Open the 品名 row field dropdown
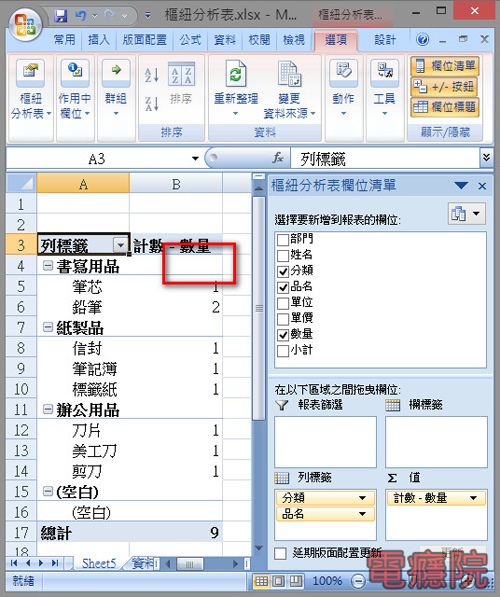This screenshot has width=500, height=597. [362, 514]
